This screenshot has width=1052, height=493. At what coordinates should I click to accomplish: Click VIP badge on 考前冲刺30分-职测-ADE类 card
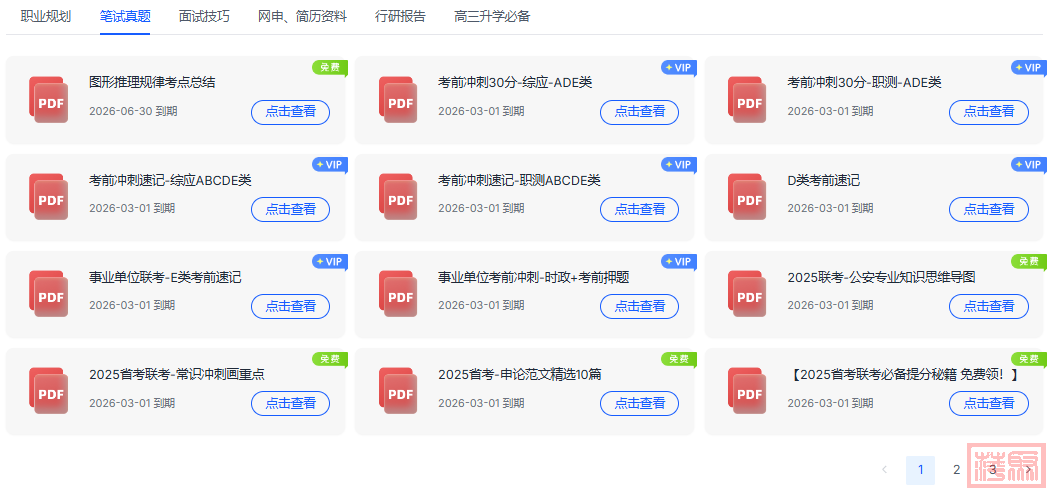[x=1028, y=68]
